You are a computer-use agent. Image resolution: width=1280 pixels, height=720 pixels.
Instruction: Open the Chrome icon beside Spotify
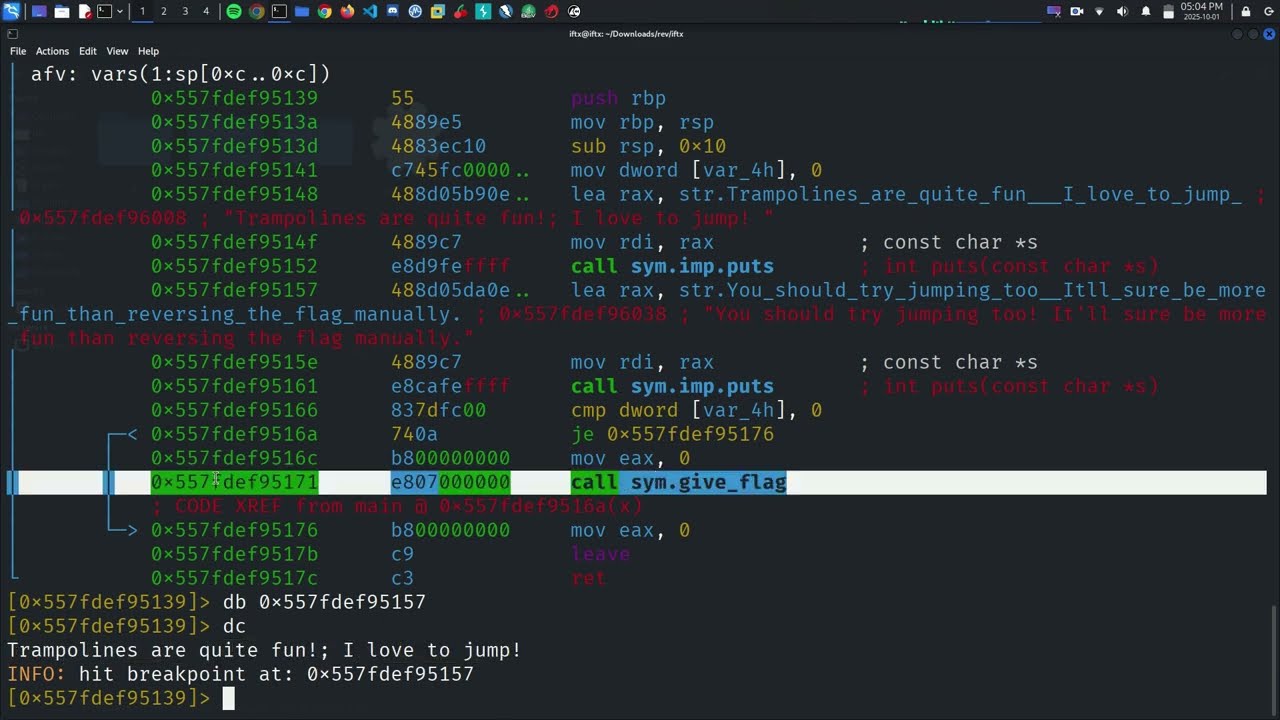(257, 12)
